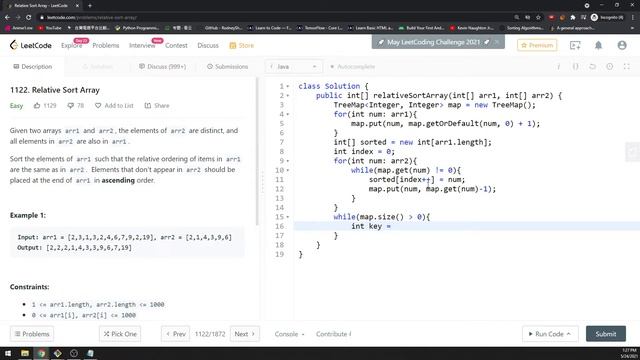
Task: Open notifications bell
Action: (598, 45)
